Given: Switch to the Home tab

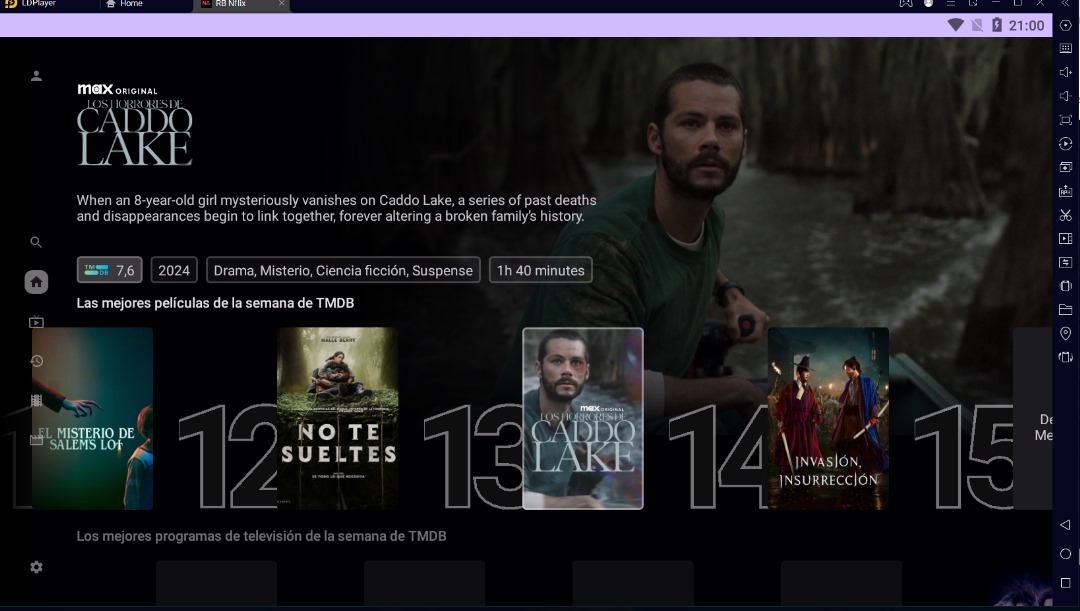Looking at the screenshot, I should 125,4.
